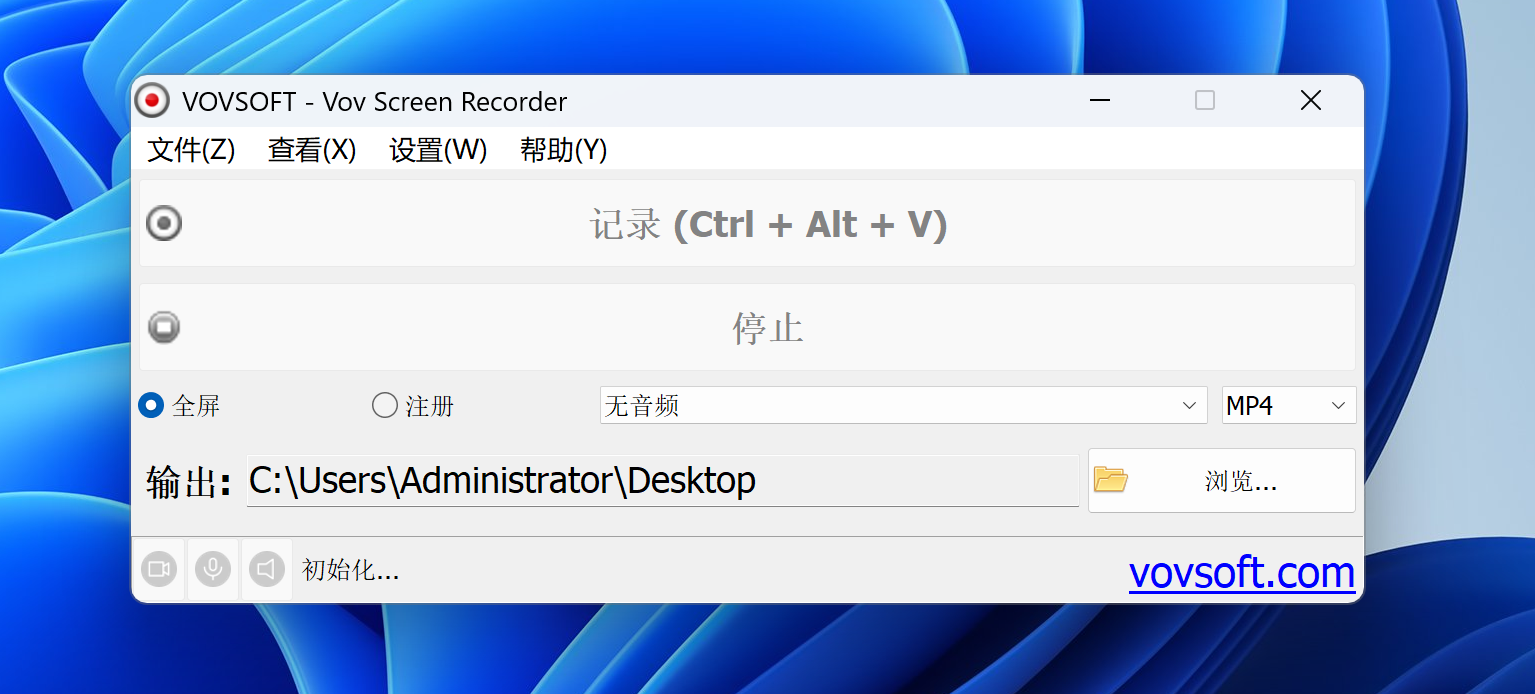The width and height of the screenshot is (1535, 694).
Task: Open the 无音频 audio source dropdown
Action: tap(903, 405)
